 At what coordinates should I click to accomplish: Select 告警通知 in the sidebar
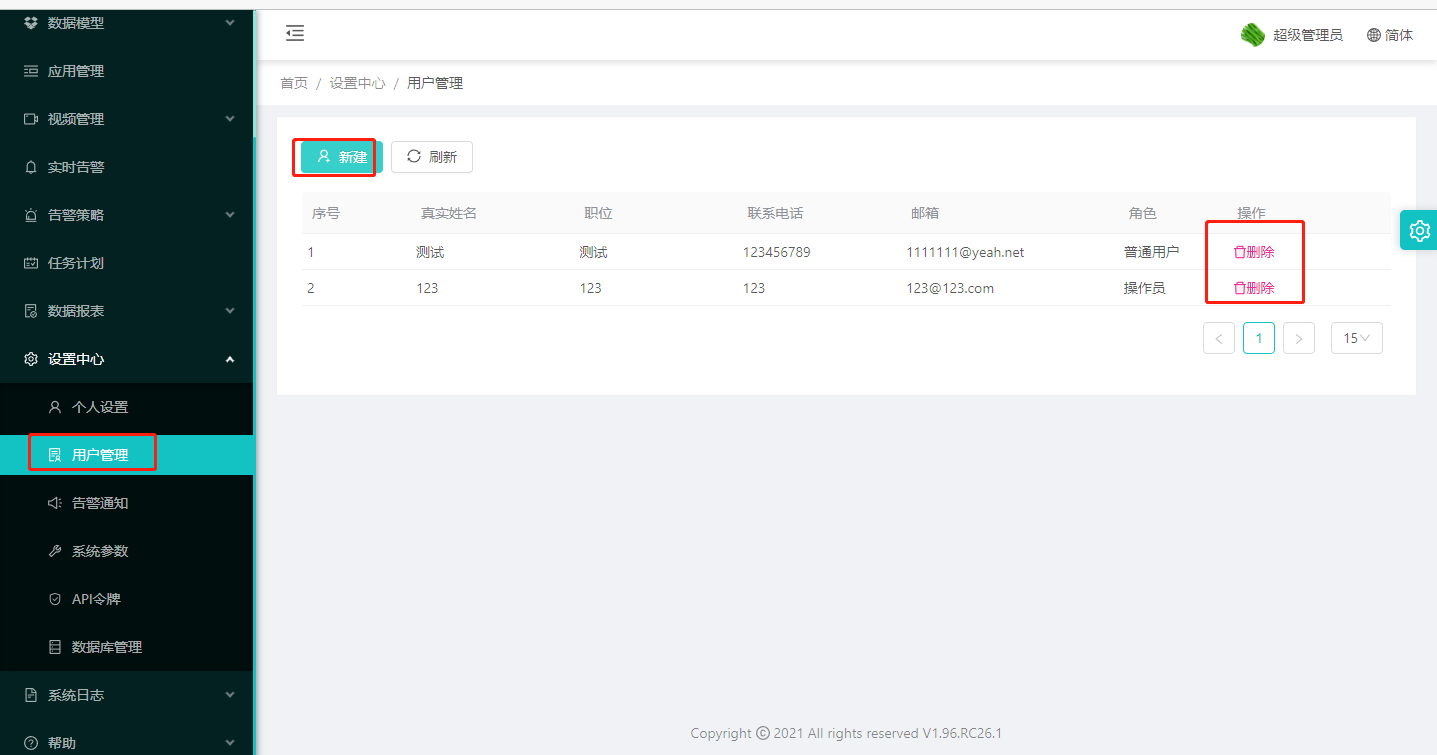(x=99, y=503)
